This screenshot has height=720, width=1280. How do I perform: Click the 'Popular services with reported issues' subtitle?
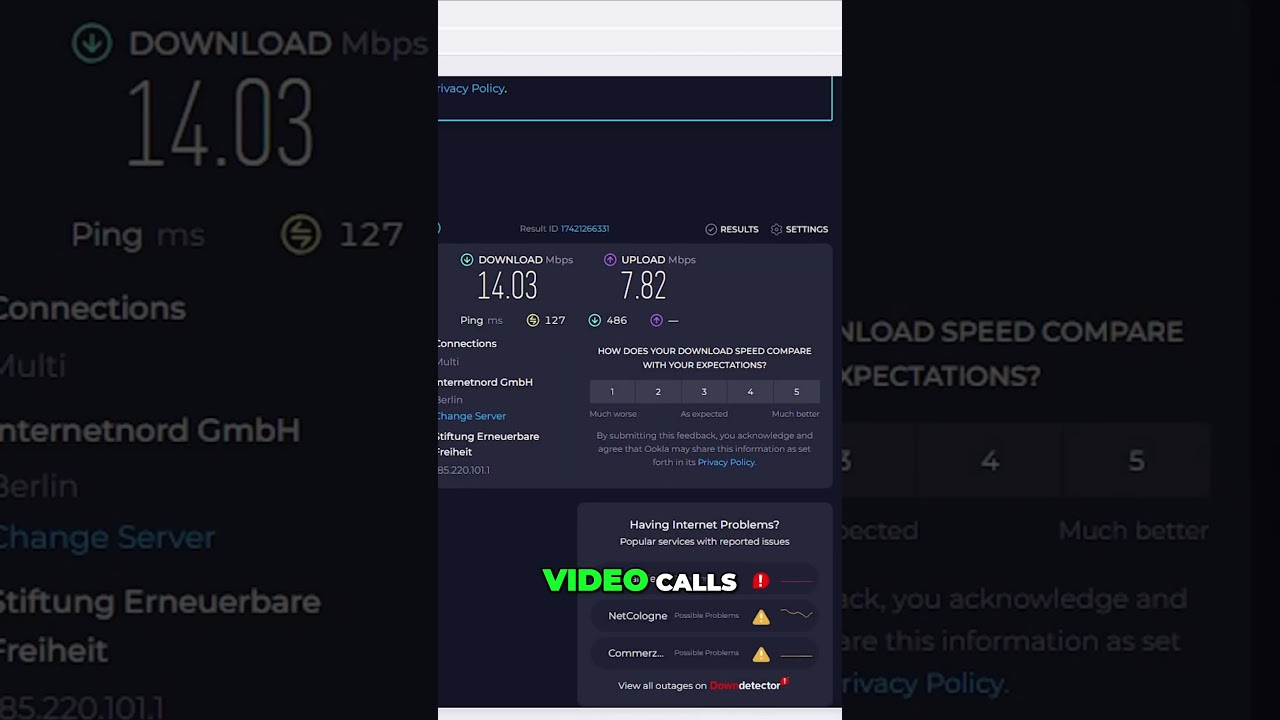(704, 542)
